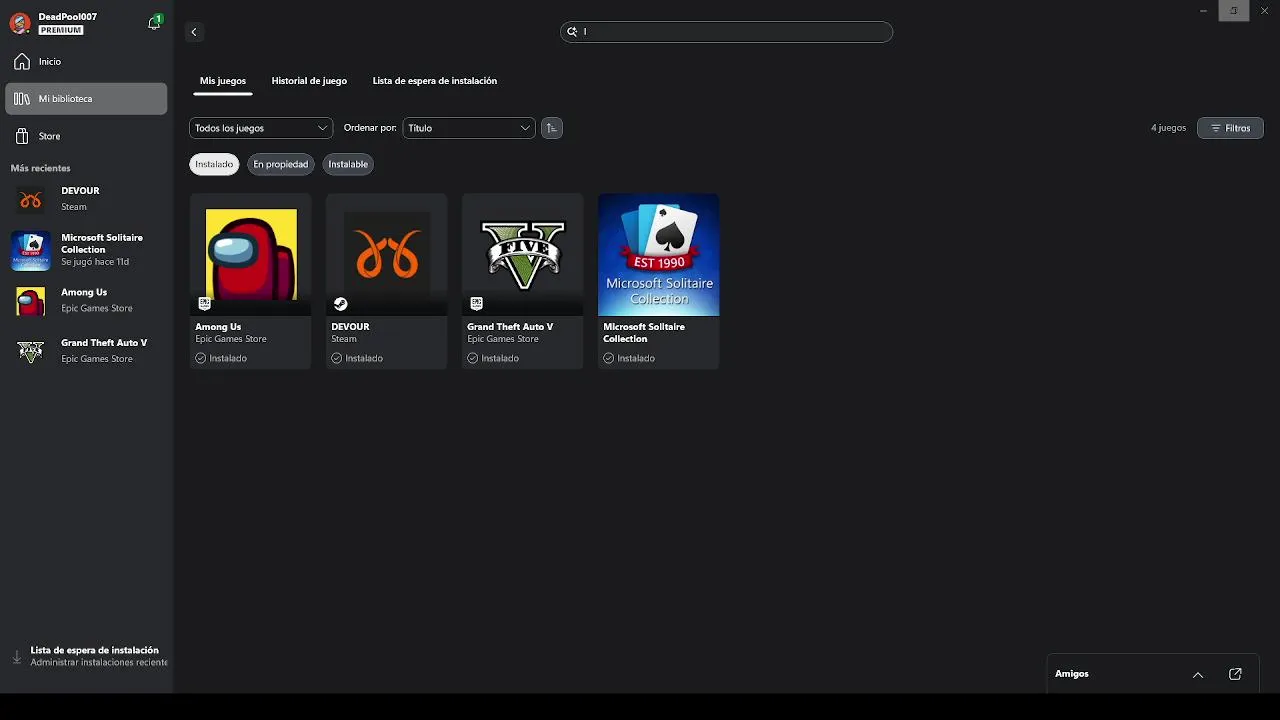Open Lista de espera de instalación tab
Screen dimensions: 1280x720
(435, 81)
